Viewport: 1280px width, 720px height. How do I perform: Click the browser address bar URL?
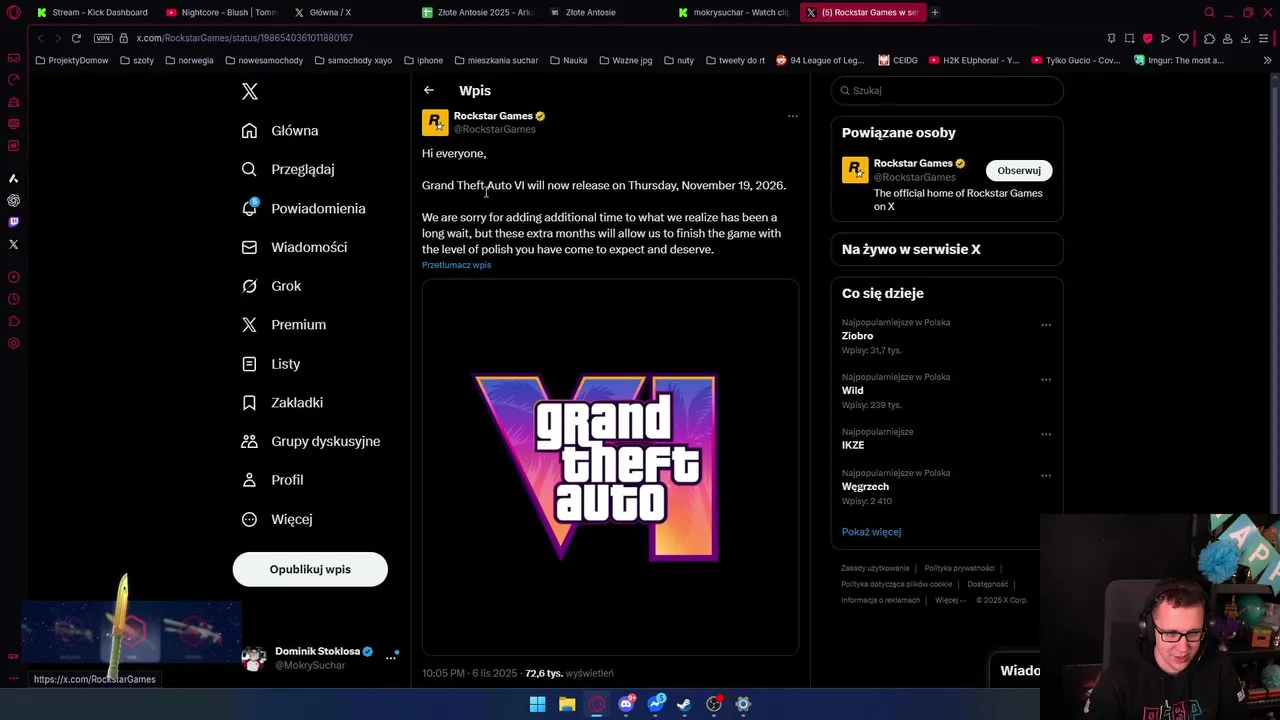[245, 38]
